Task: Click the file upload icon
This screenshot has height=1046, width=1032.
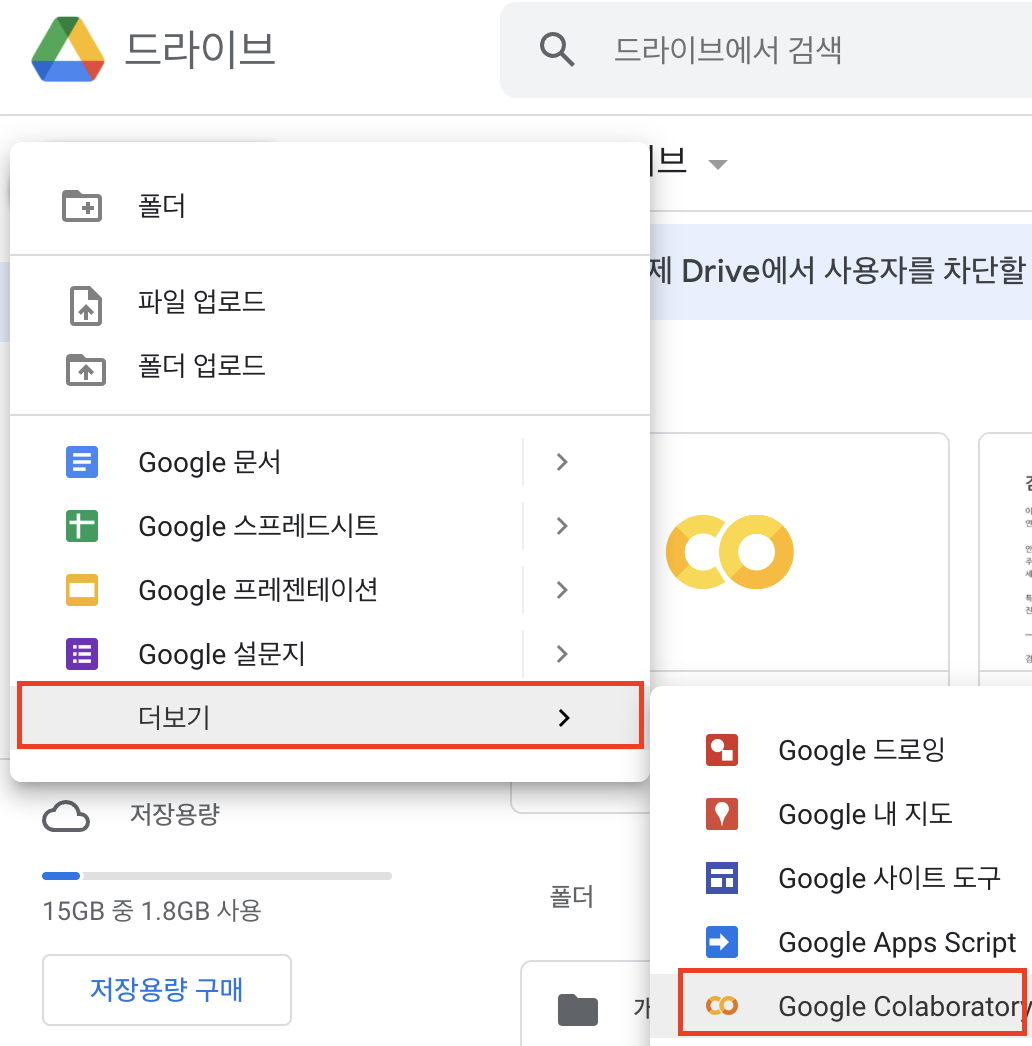Action: point(86,305)
